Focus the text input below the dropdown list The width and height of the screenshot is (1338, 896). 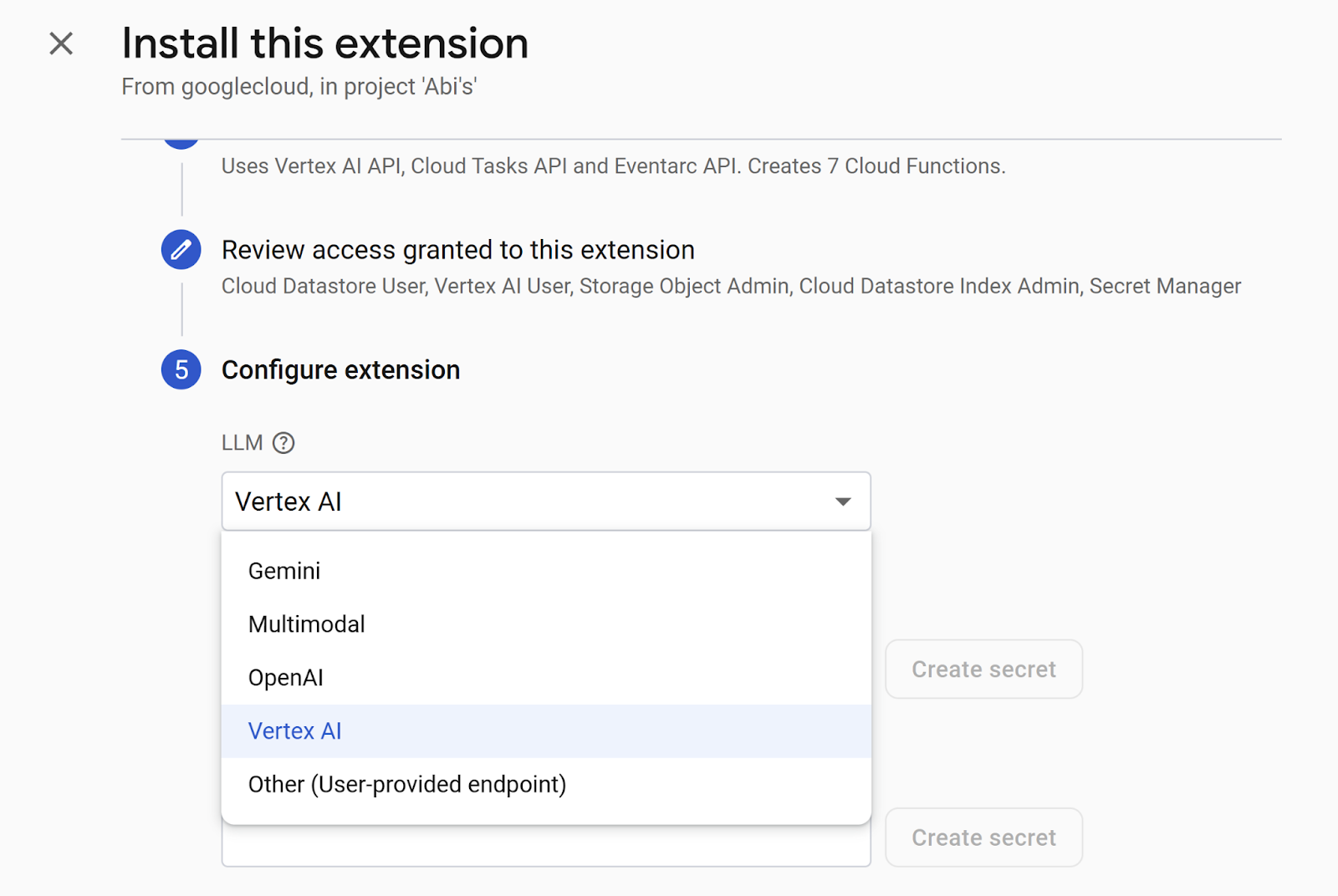[x=545, y=847]
